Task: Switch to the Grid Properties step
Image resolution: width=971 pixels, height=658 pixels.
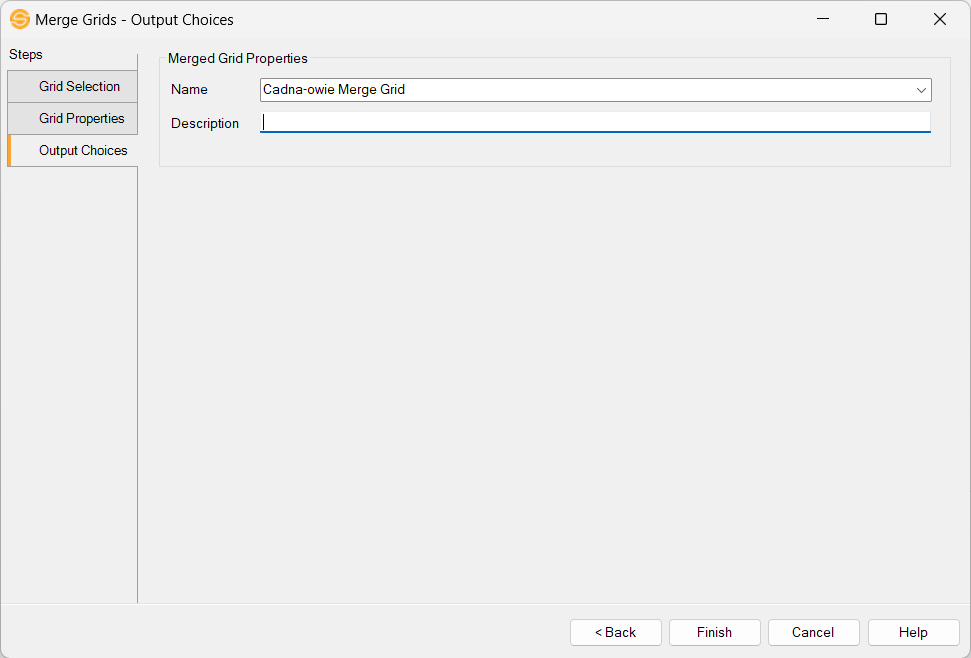Action: click(x=81, y=119)
